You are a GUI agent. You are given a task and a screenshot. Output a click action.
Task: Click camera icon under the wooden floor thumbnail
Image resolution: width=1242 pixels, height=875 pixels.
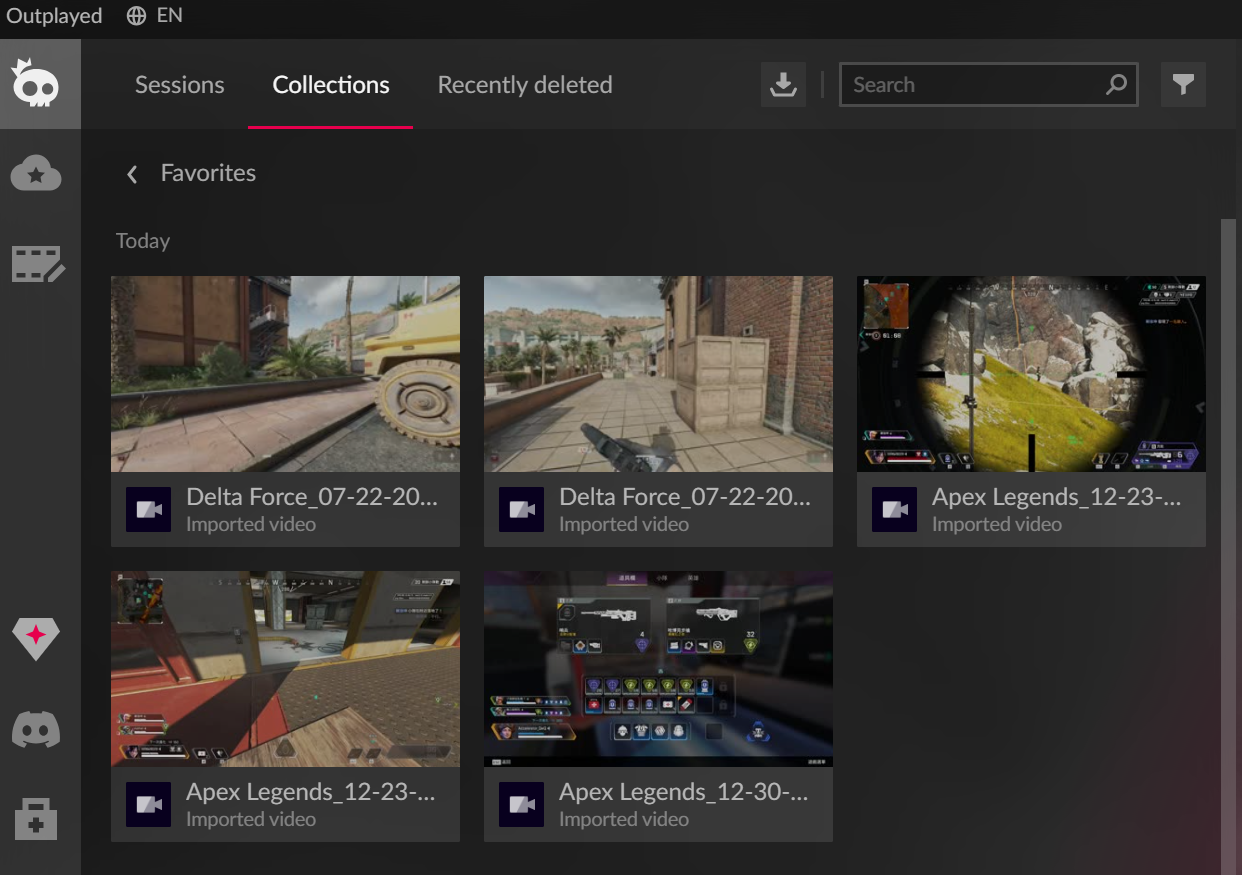coord(148,805)
